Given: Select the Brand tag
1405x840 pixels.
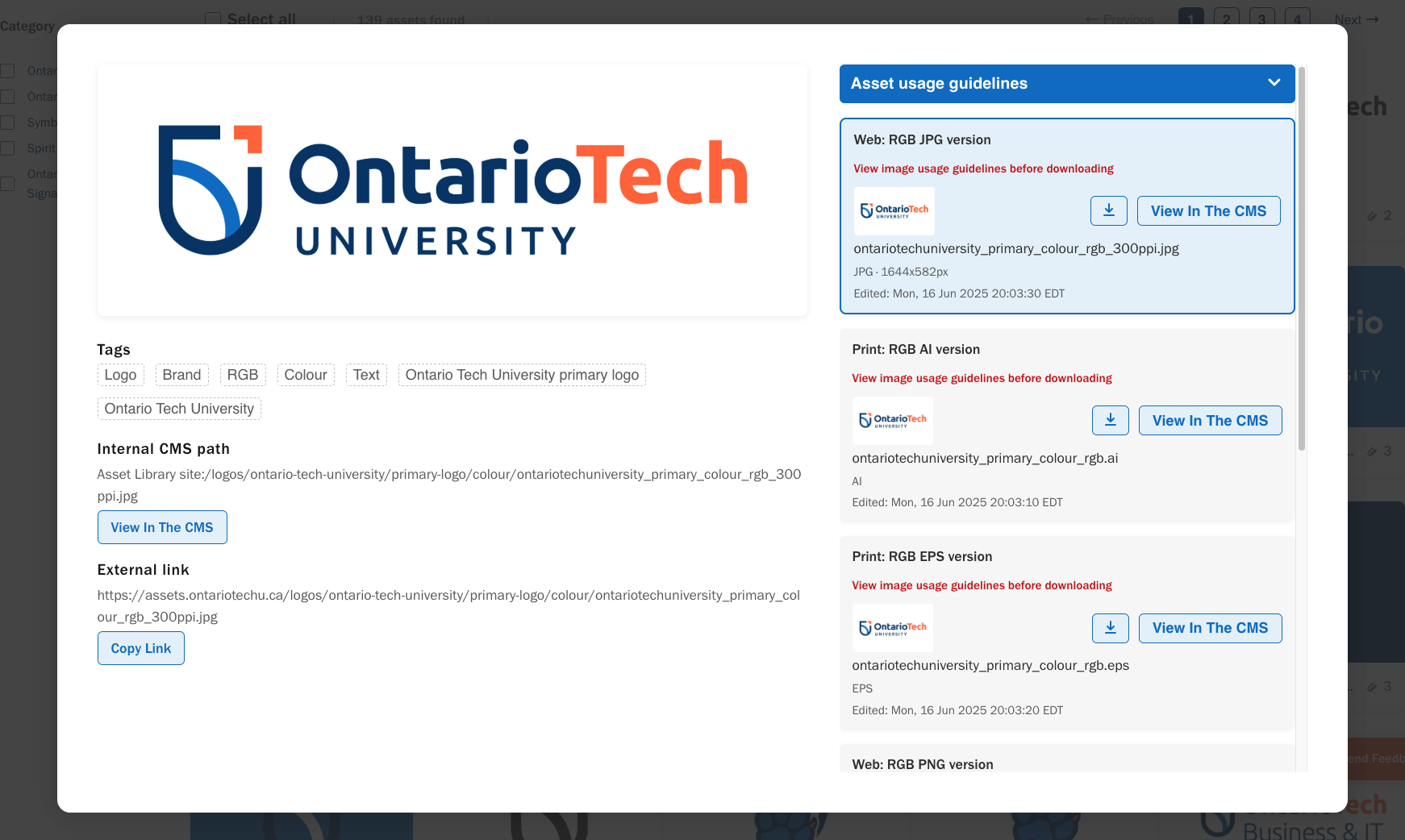Looking at the screenshot, I should coord(182,375).
